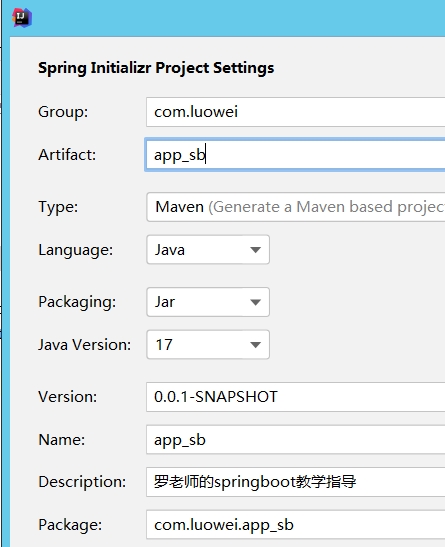Click the Language: label

click(x=76, y=250)
